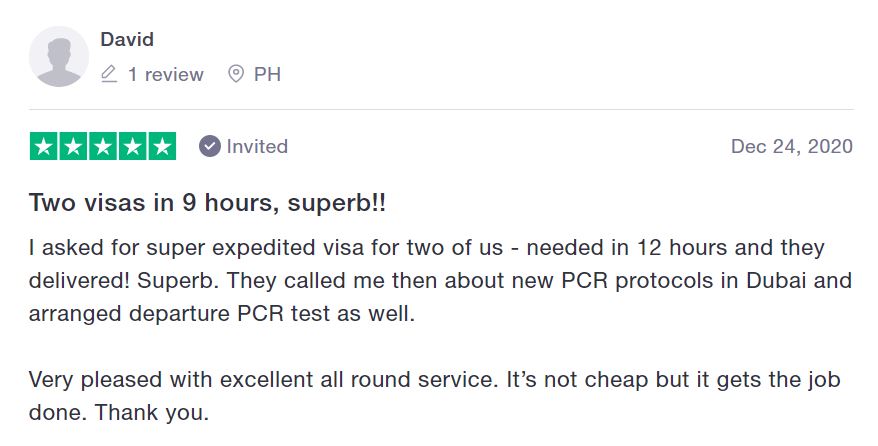Click the Dec 24, 2020 review date
Screen dimensions: 878x446
[792, 147]
